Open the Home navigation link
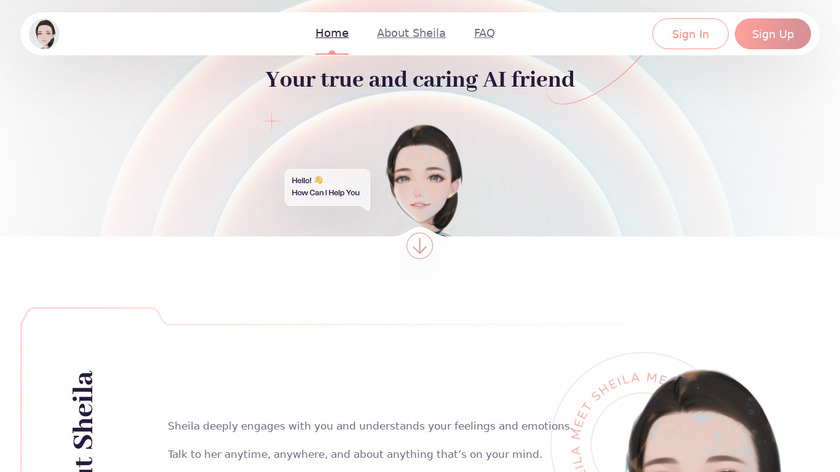 (x=332, y=33)
